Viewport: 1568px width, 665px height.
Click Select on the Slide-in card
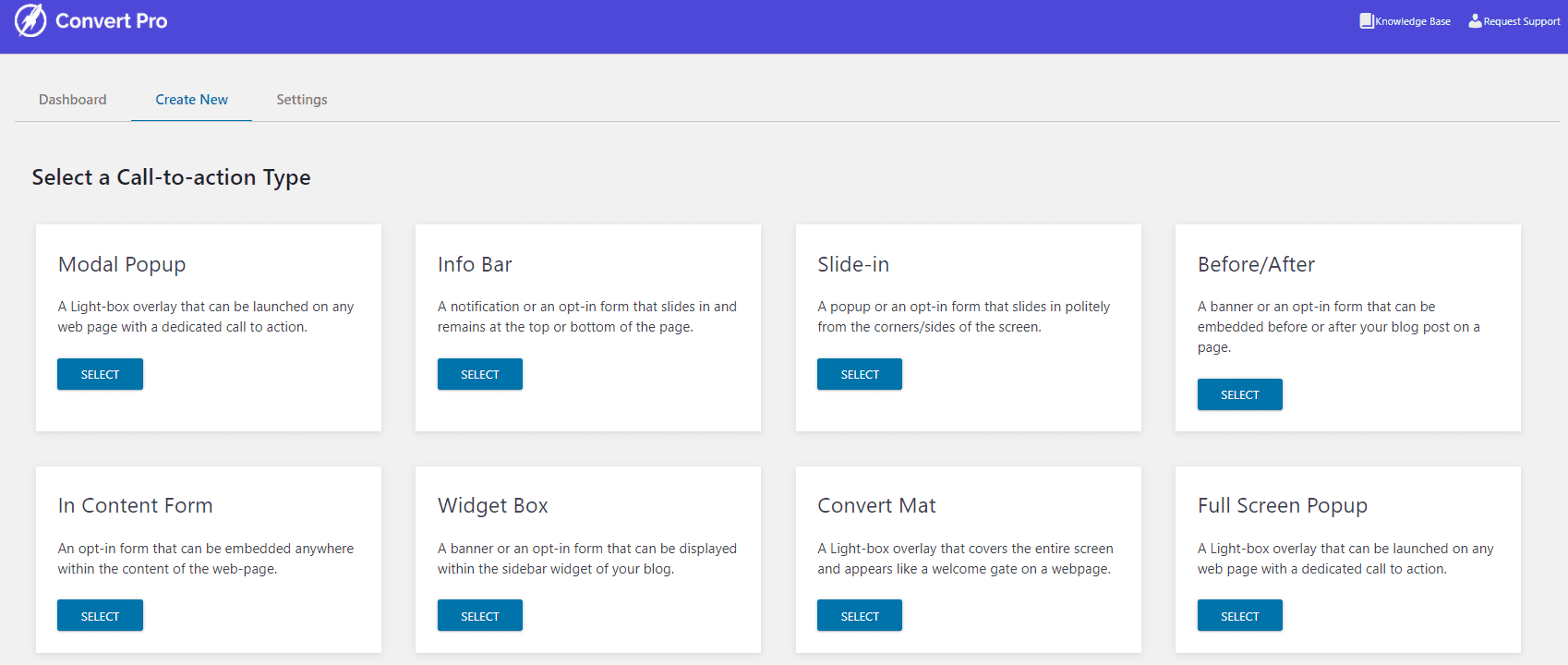click(859, 374)
